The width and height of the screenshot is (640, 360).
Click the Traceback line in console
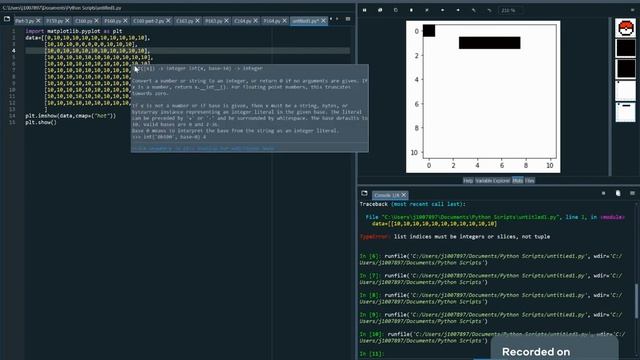tap(412, 204)
